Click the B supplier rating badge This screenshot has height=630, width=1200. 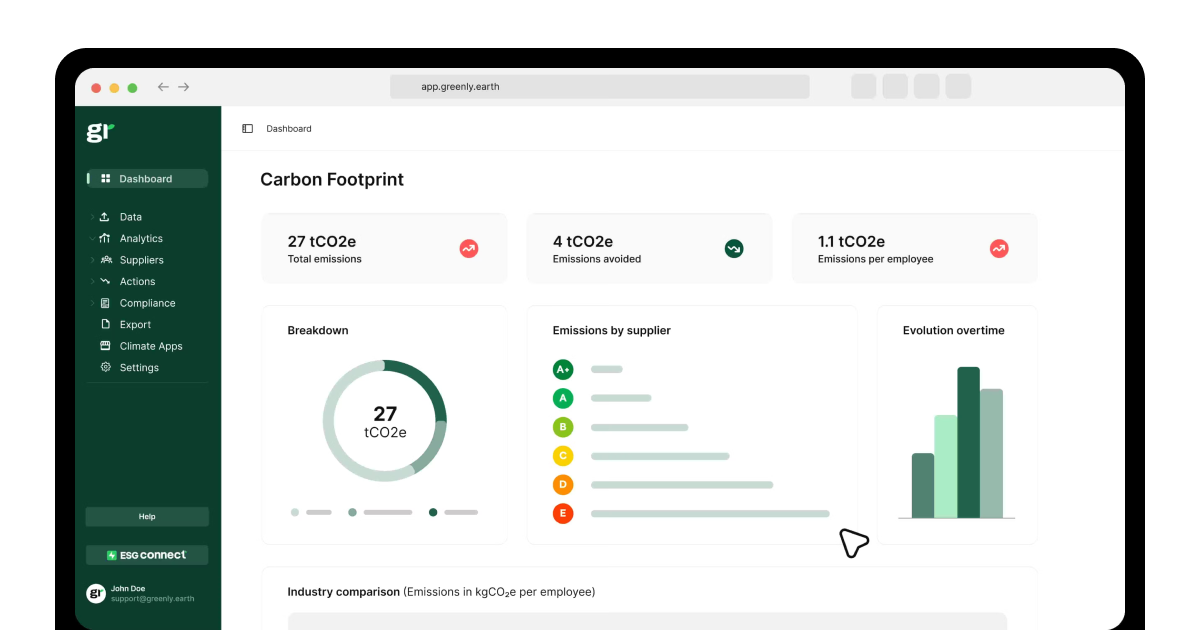(563, 427)
